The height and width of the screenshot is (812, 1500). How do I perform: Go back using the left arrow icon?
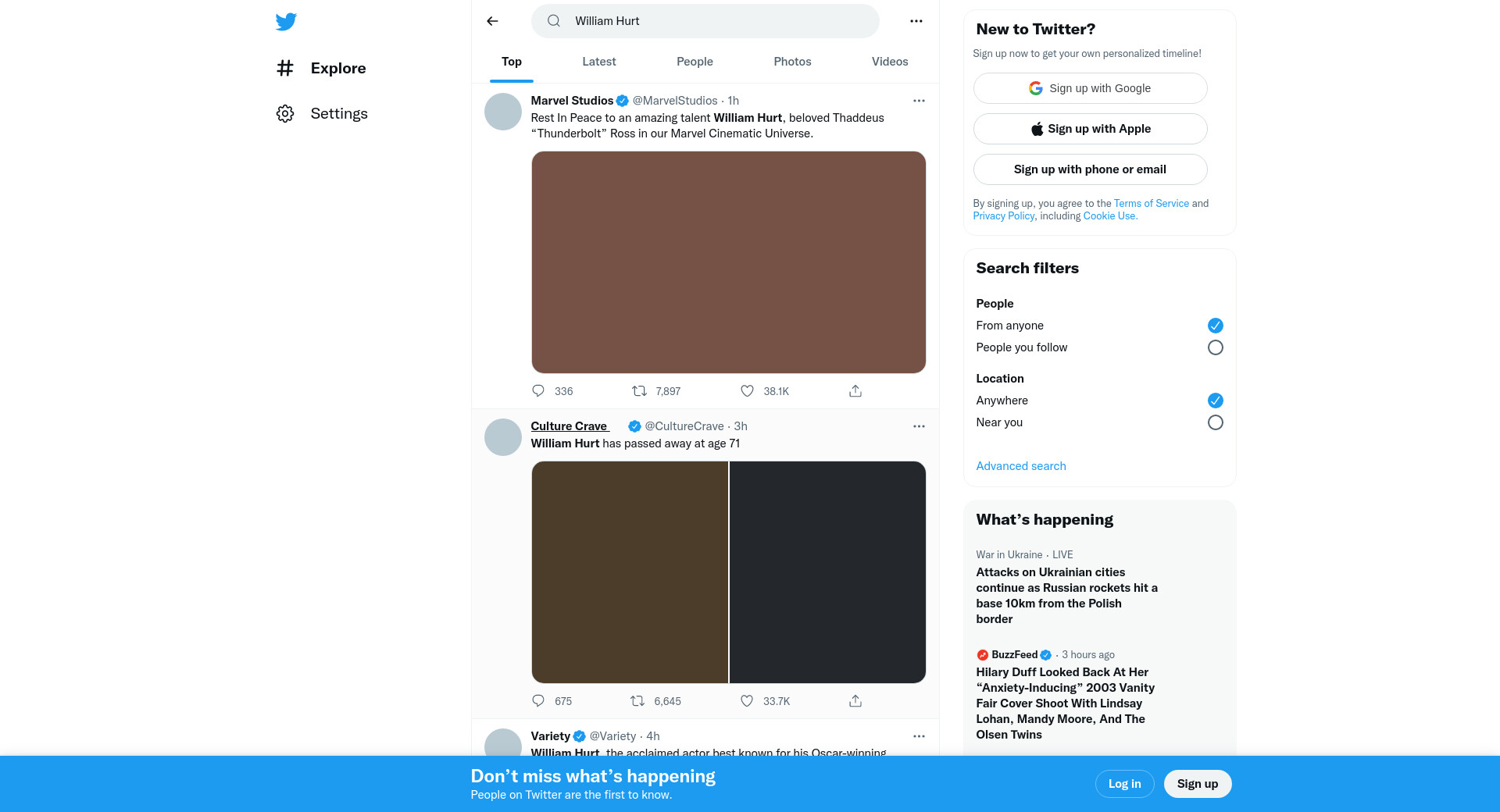pyautogui.click(x=492, y=21)
